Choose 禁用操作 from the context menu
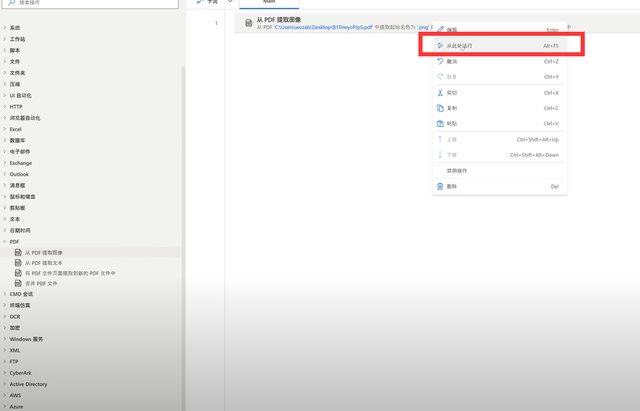Screen dimensions: 640x411 click(x=457, y=171)
